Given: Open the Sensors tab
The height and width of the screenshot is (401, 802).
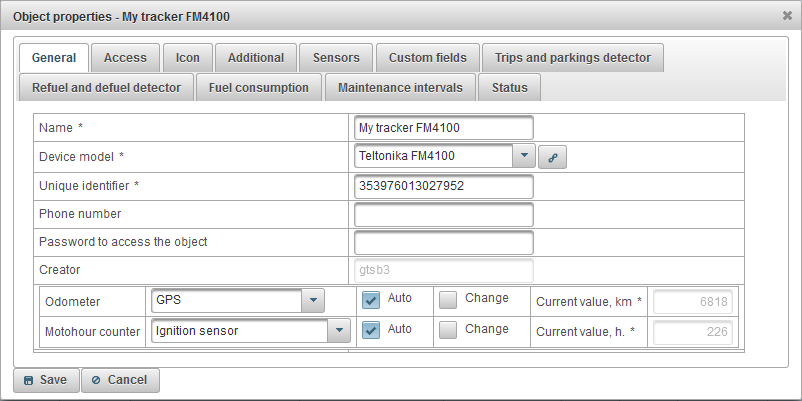Looking at the screenshot, I should (336, 58).
